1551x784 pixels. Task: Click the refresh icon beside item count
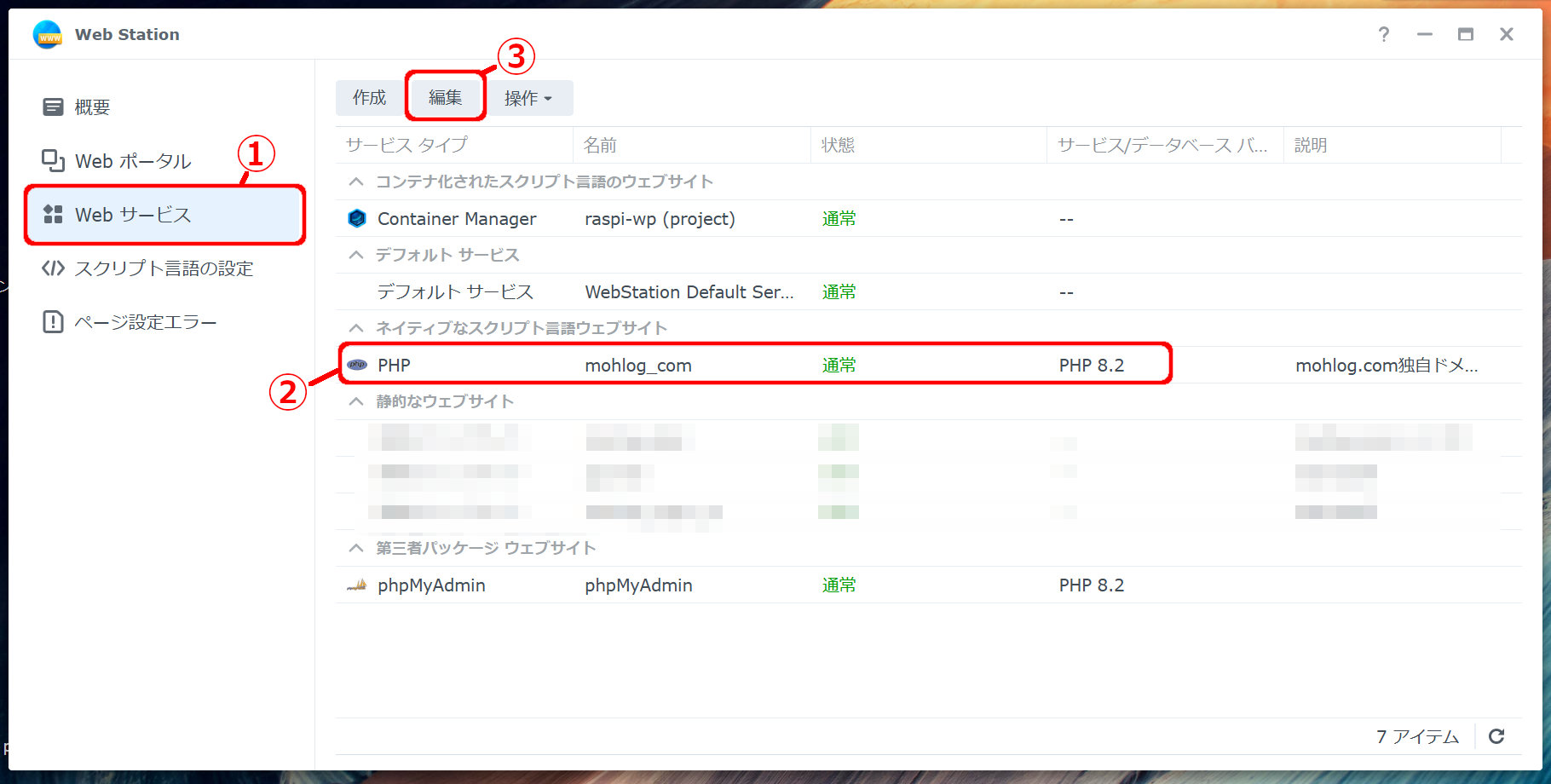1496,736
